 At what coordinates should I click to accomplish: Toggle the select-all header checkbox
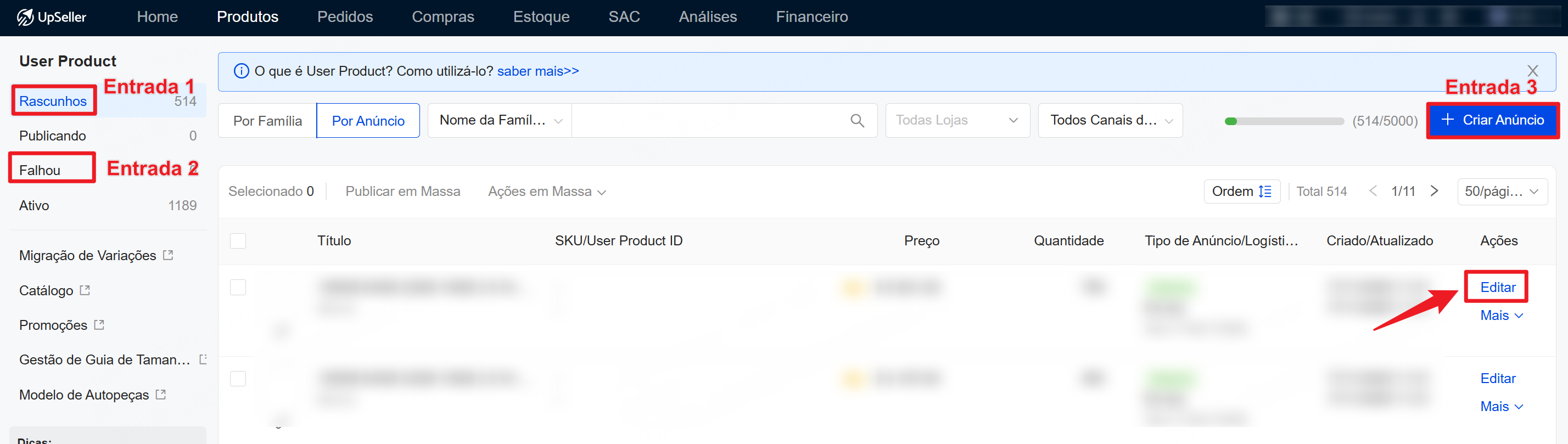point(238,241)
